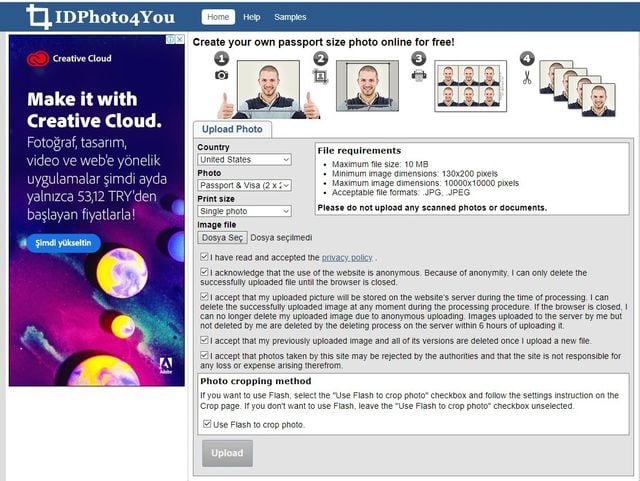Click the IDPhoto4You crop logo icon
Image resolution: width=640 pixels, height=481 pixels.
tap(39, 17)
